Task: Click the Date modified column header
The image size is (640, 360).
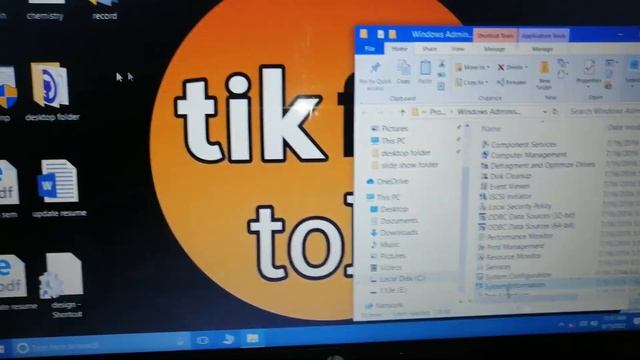Action: coord(623,127)
